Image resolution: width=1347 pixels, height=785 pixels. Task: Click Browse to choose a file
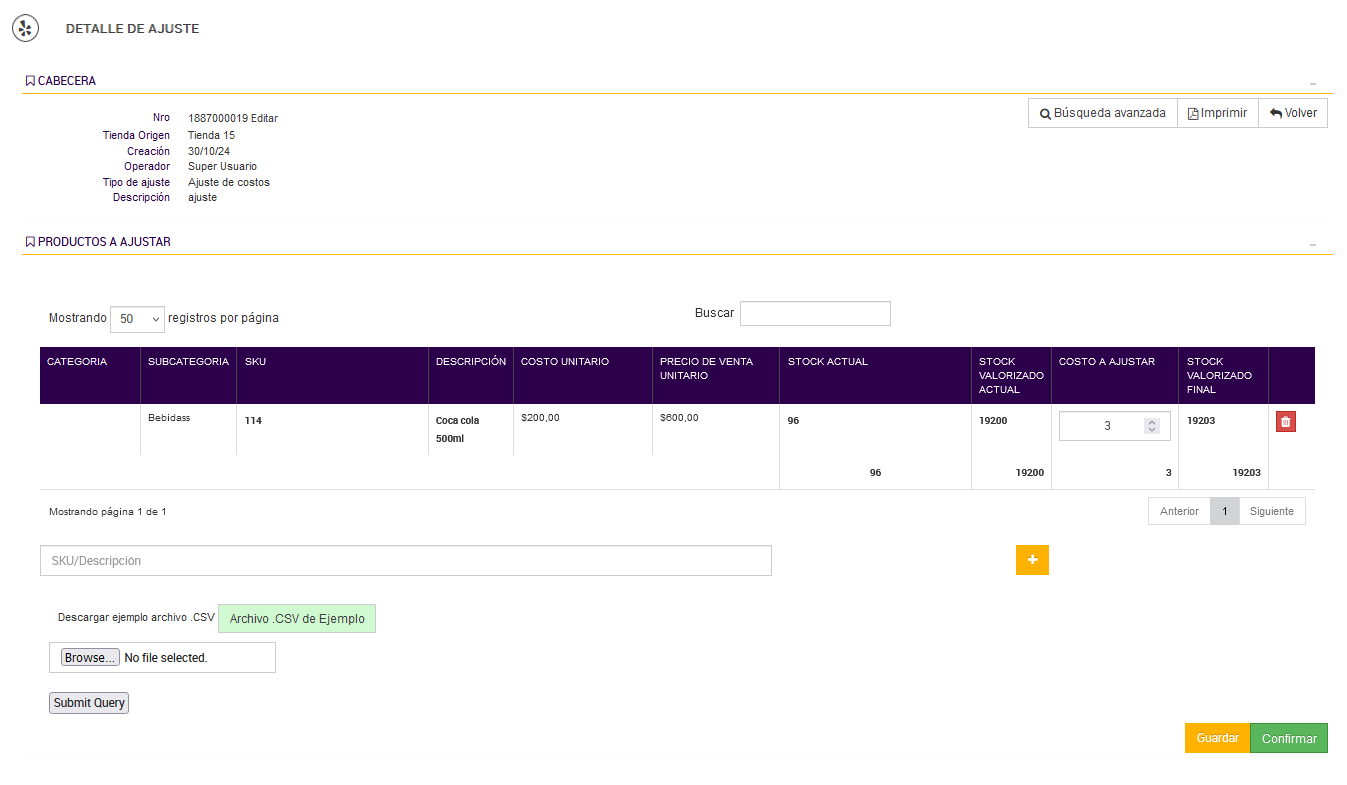click(90, 658)
